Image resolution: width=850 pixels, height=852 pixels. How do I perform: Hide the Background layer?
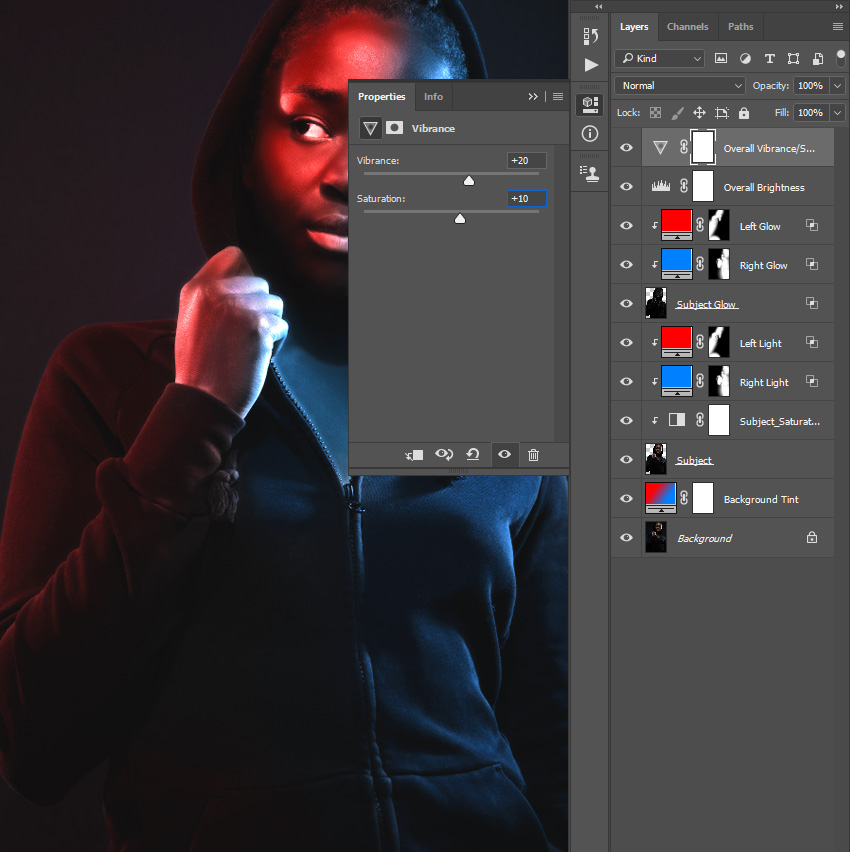click(625, 537)
